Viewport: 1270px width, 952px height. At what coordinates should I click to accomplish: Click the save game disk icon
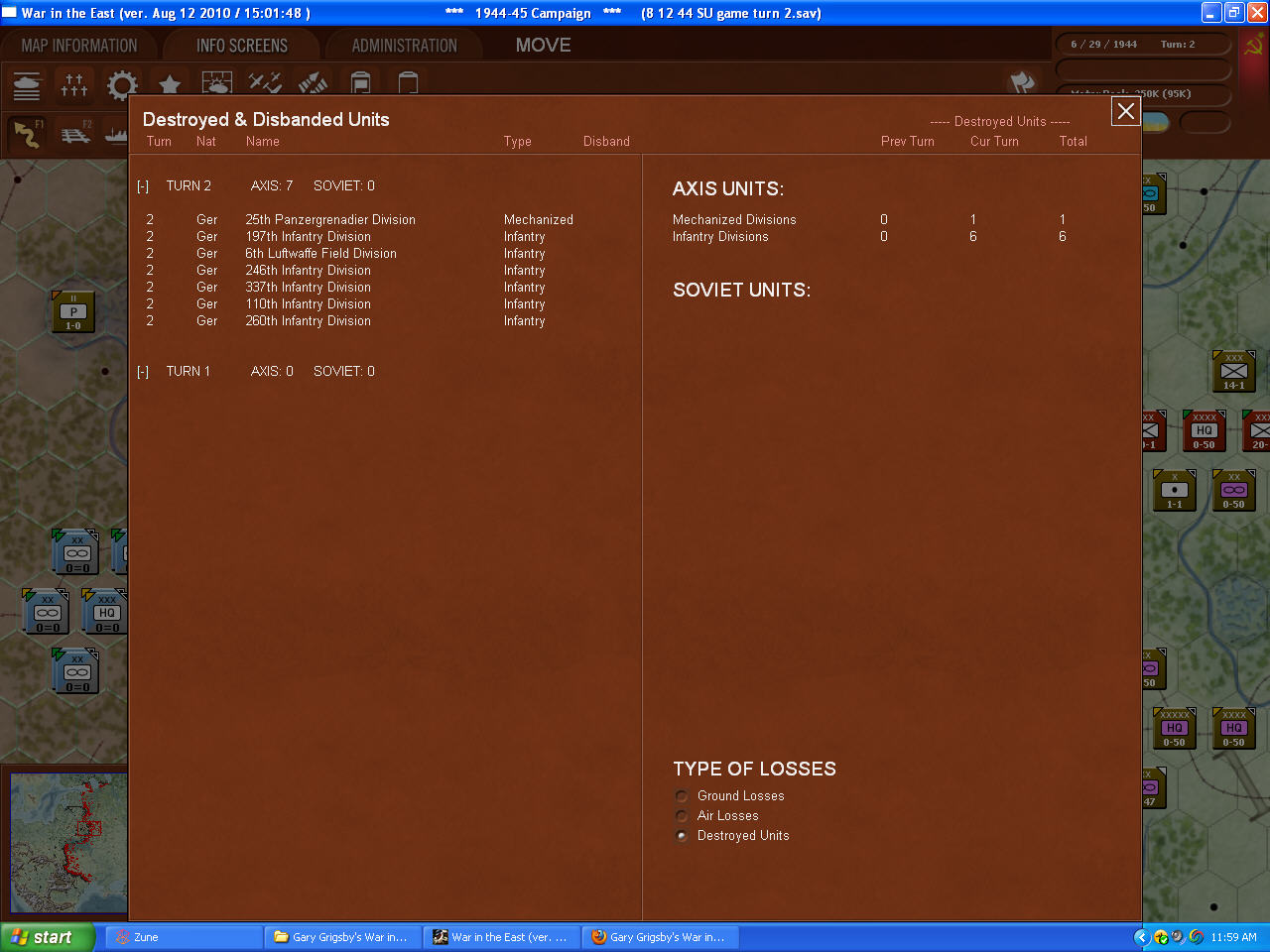[x=360, y=83]
